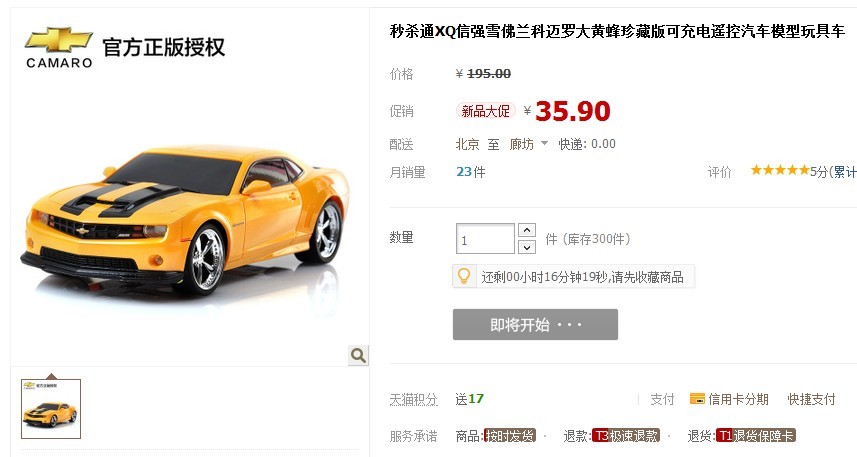Open the 廊坊 delivery destination dropdown
This screenshot has height=457, width=857.
click(x=529, y=144)
